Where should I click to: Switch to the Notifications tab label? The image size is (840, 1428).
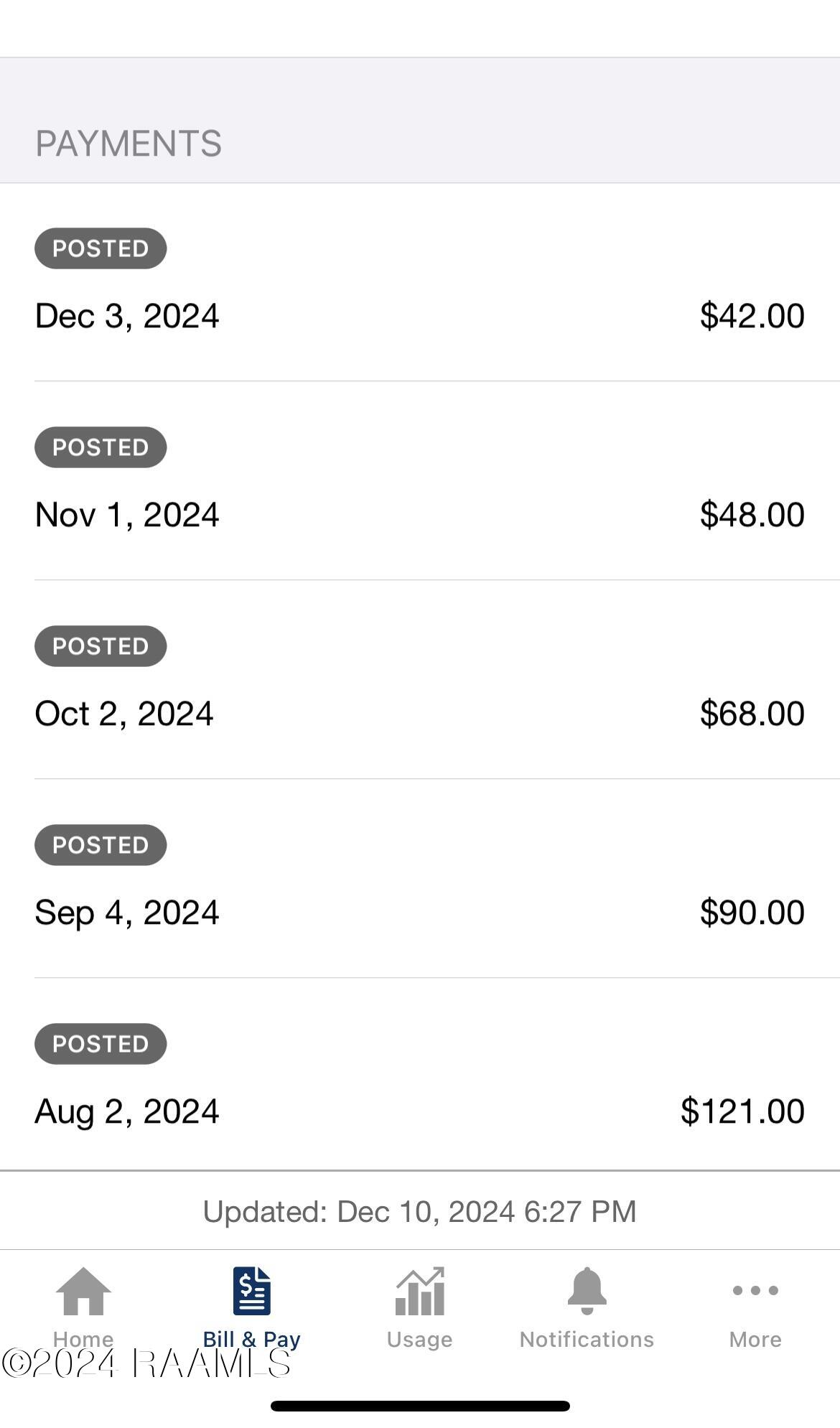(x=587, y=1340)
